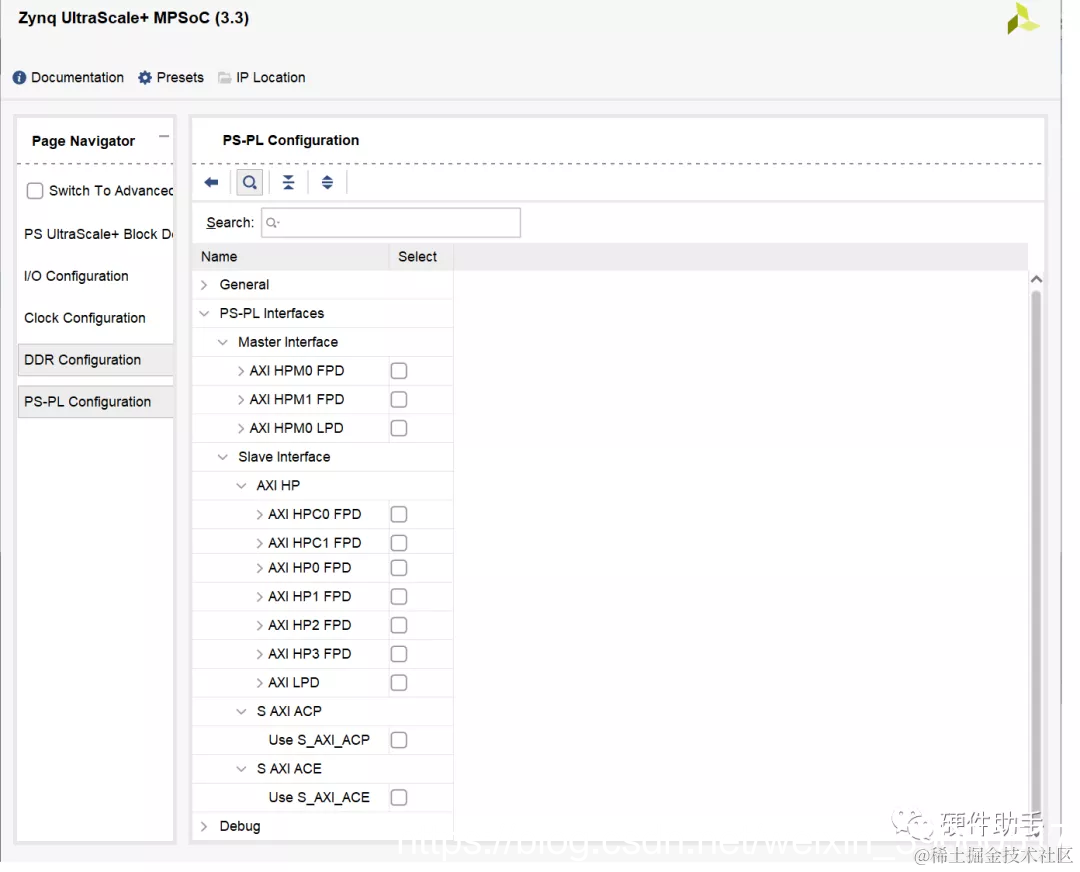Click the Xilinx logo icon
The image size is (1080, 872).
tap(1022, 19)
